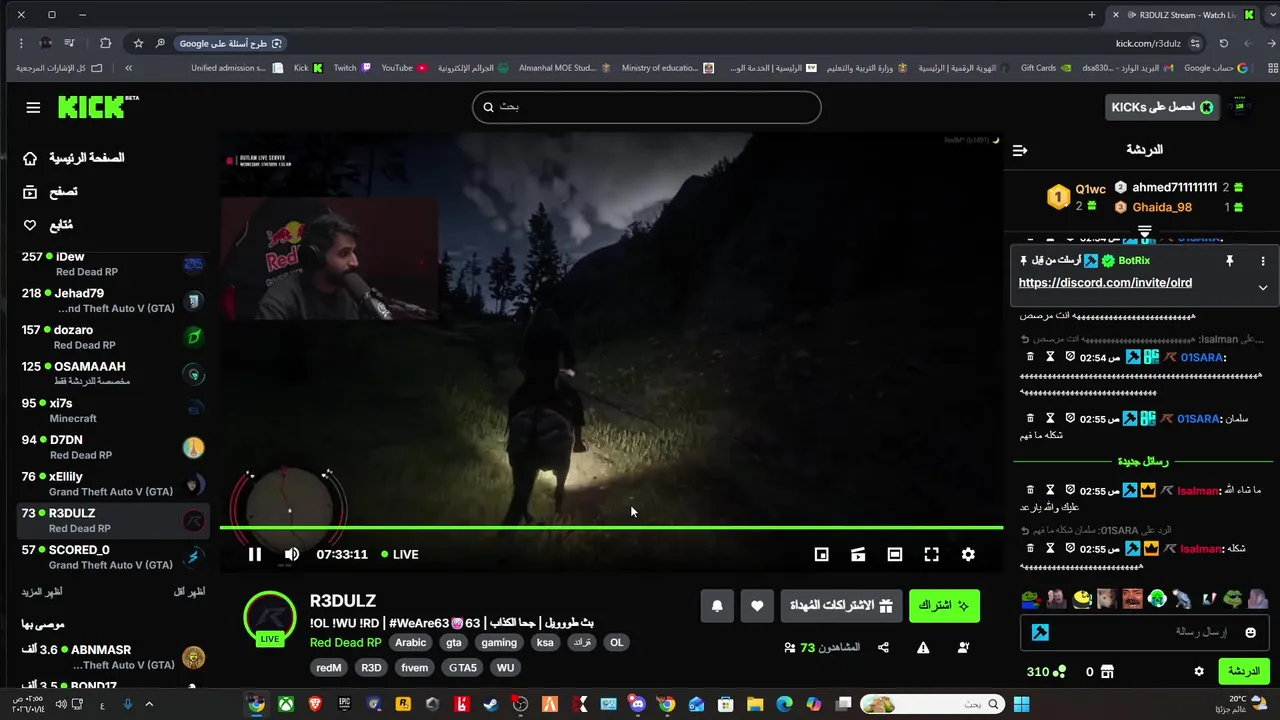The width and height of the screenshot is (1280, 720).
Task: Go to Home page in sidebar
Action: pyautogui.click(x=74, y=158)
